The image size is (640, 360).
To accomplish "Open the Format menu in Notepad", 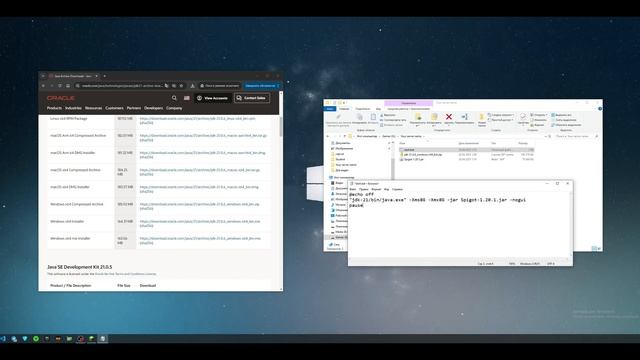I will [376, 189].
